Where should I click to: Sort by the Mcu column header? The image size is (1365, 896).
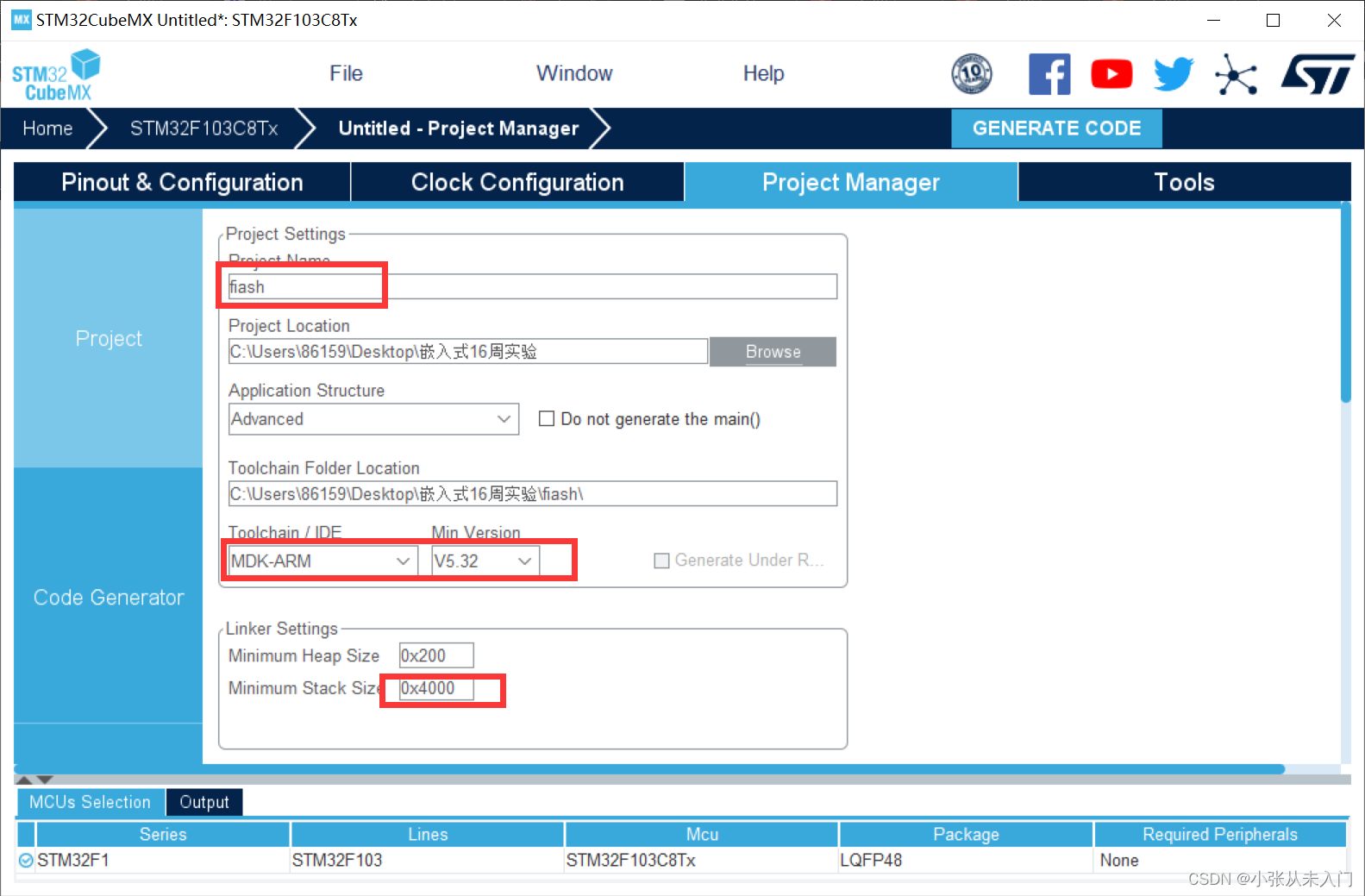[x=702, y=834]
